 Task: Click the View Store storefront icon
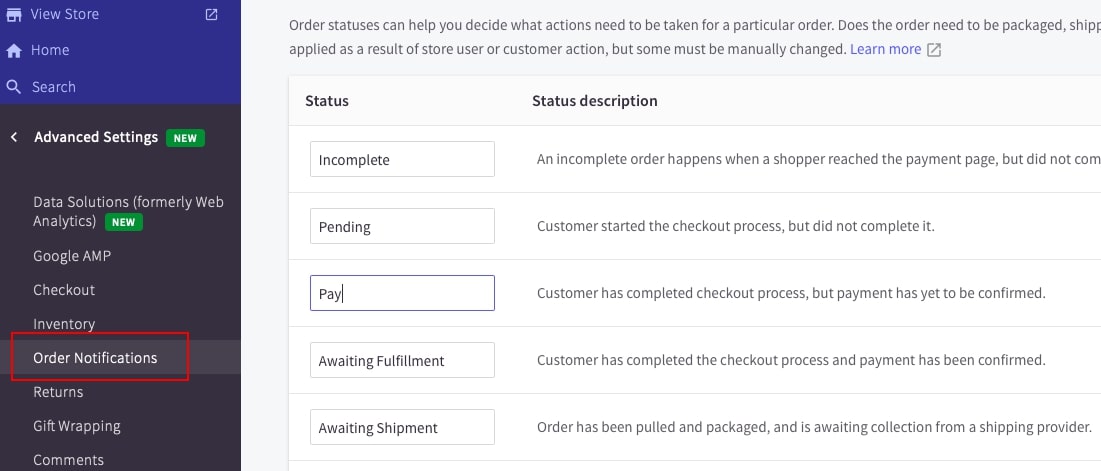[x=14, y=15]
